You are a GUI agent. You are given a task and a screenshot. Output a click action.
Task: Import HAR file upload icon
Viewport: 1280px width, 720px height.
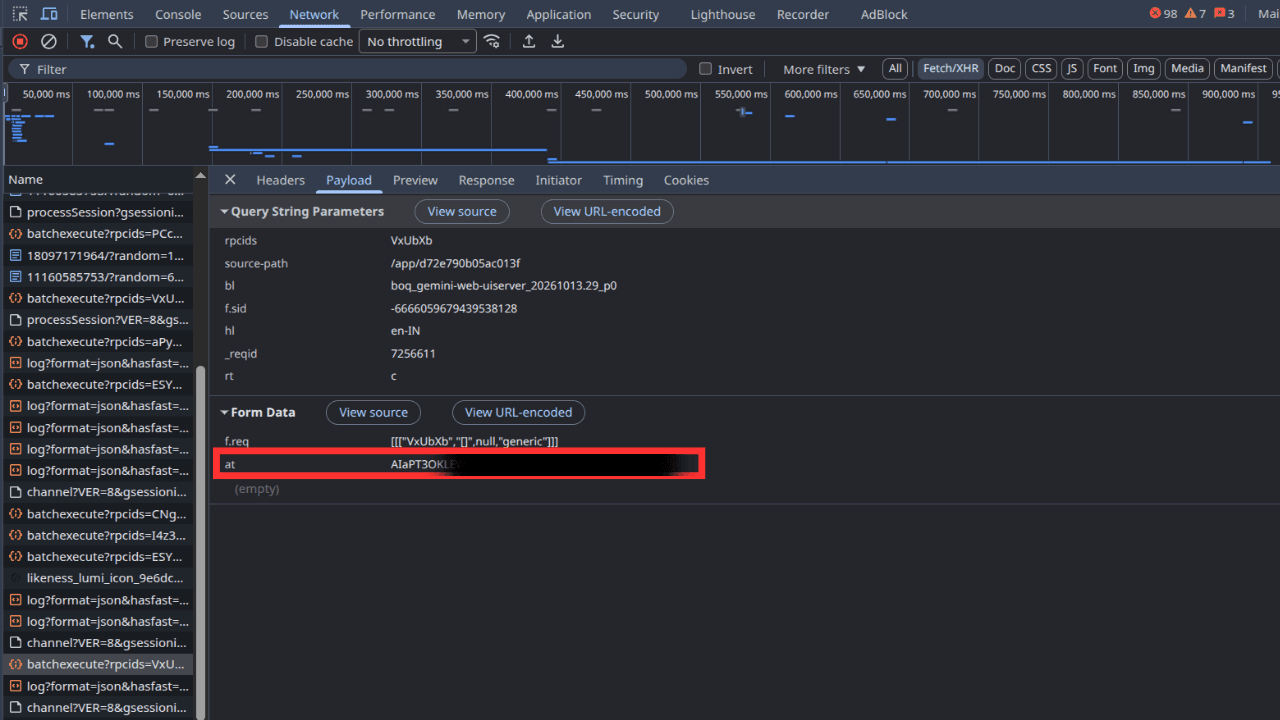point(529,41)
